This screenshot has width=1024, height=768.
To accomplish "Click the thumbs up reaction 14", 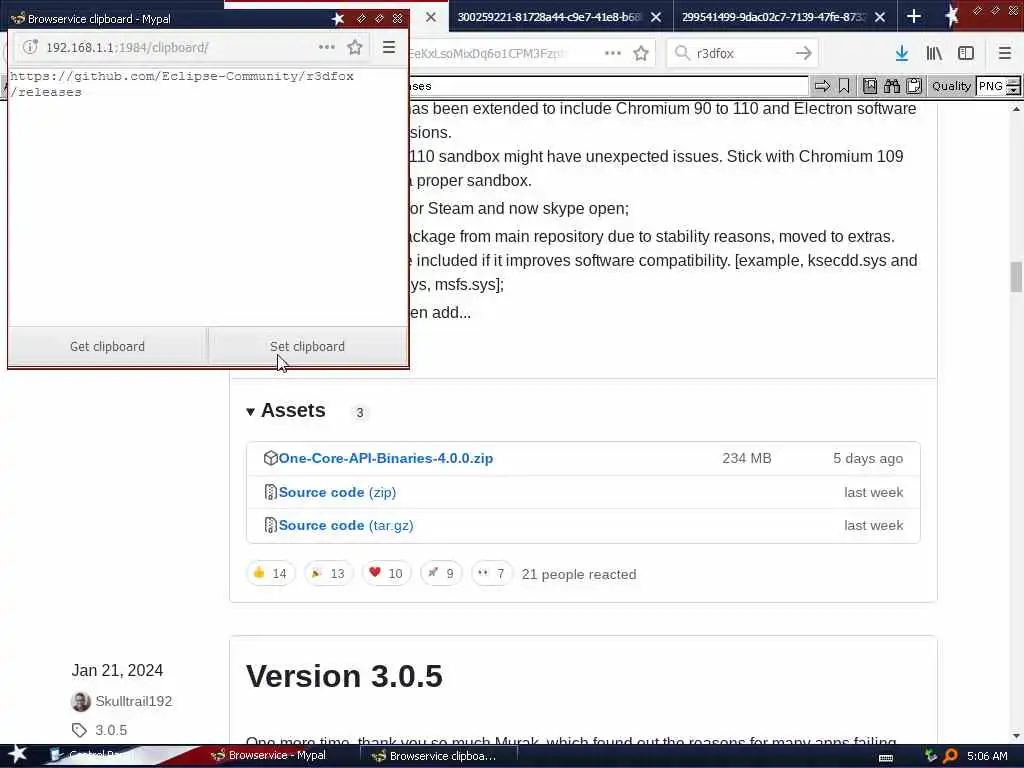I will 270,573.
